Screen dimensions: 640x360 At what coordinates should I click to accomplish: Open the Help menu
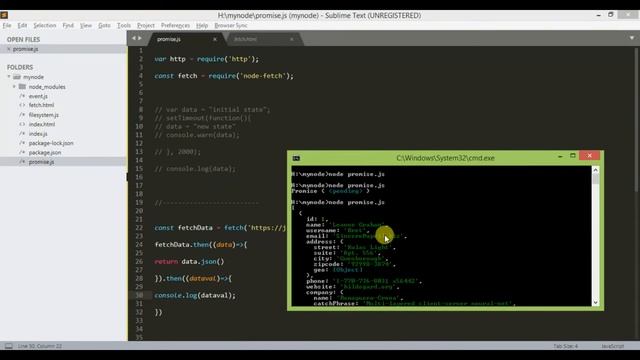[x=202, y=25]
